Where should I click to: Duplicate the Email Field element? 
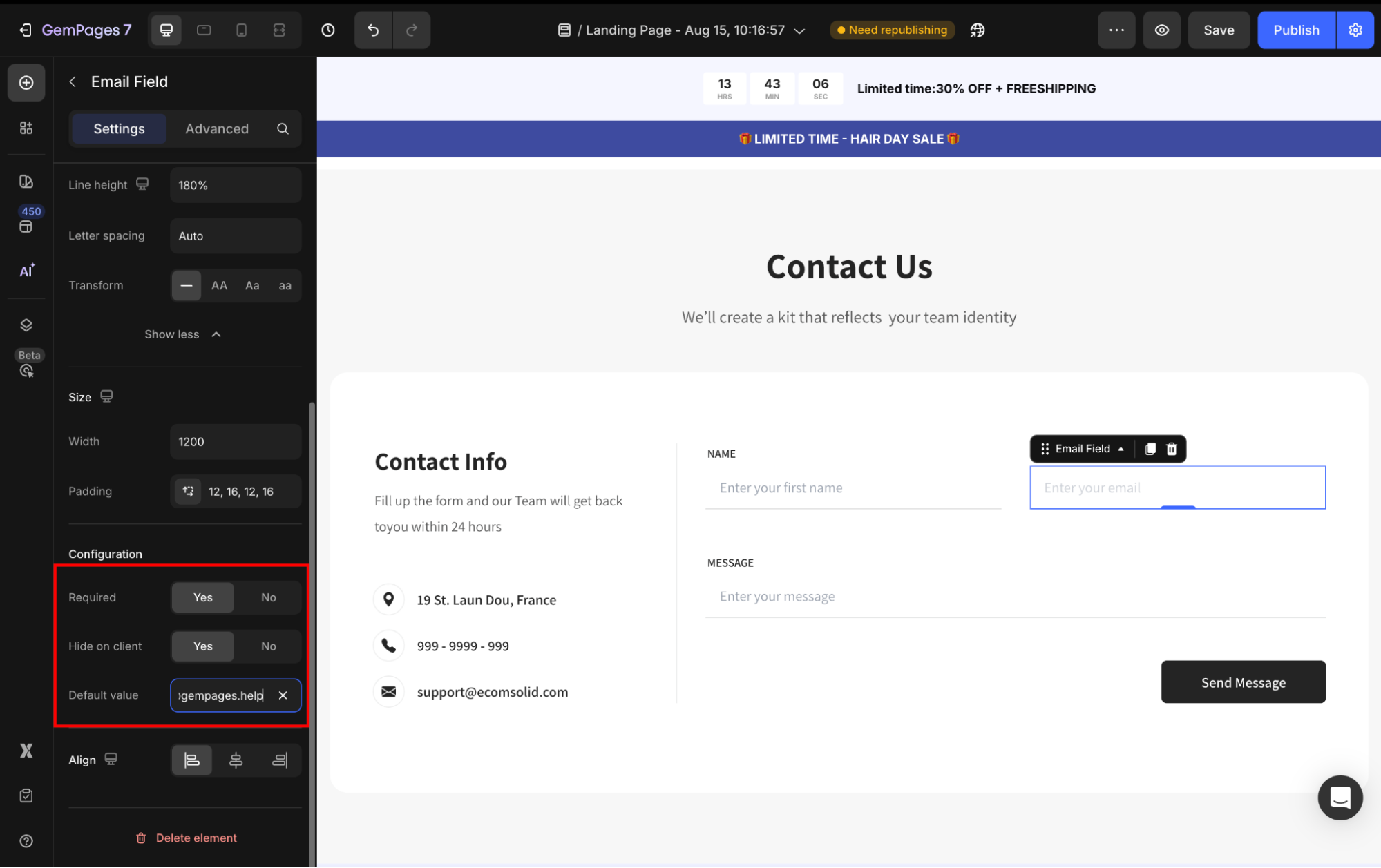click(x=1150, y=449)
